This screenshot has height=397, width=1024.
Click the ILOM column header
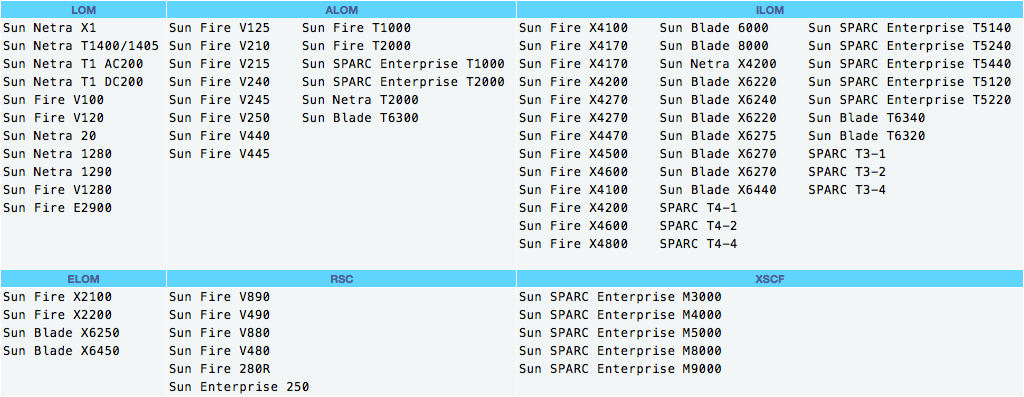pos(770,10)
